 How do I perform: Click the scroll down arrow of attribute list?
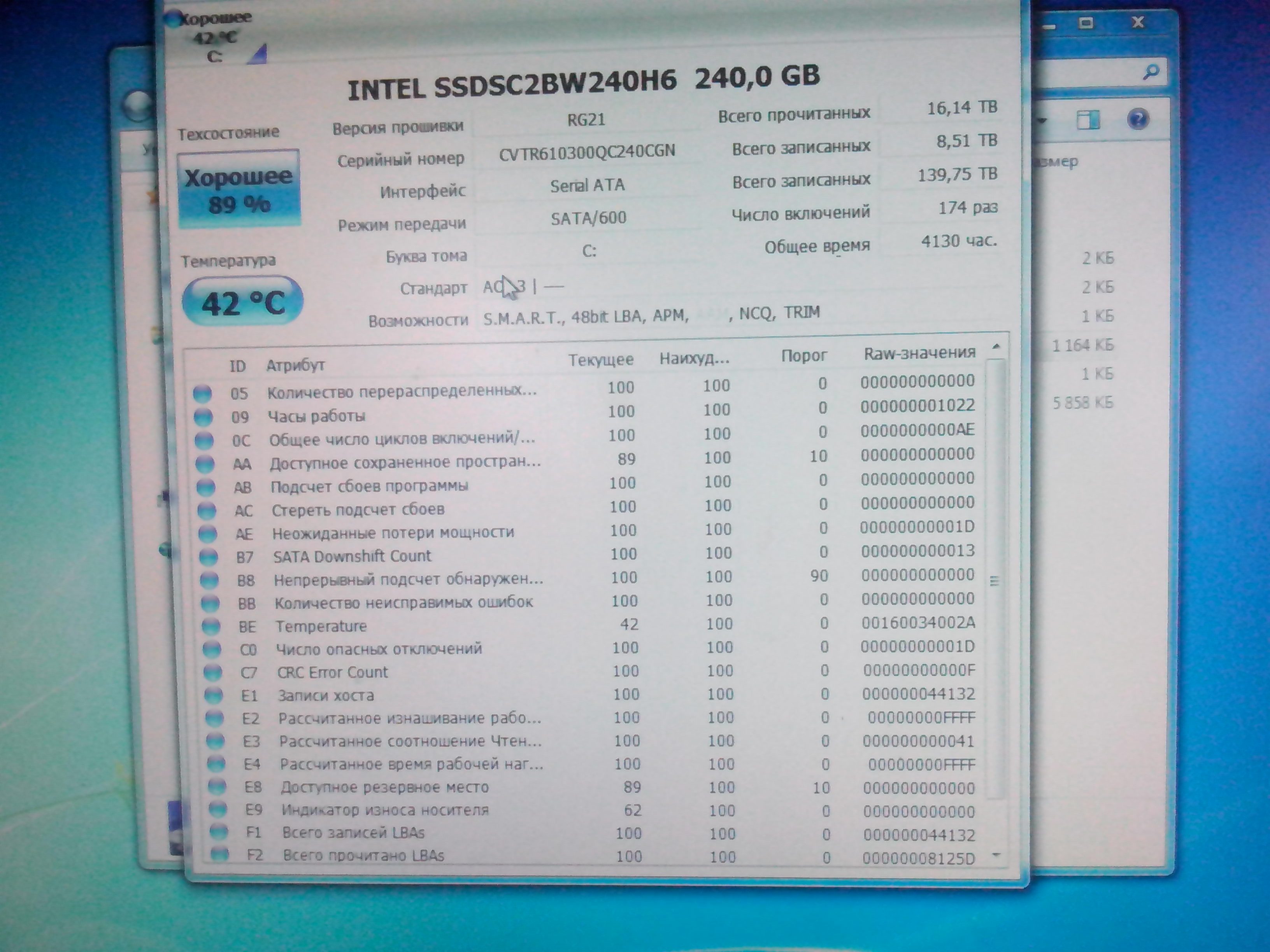pyautogui.click(x=996, y=855)
